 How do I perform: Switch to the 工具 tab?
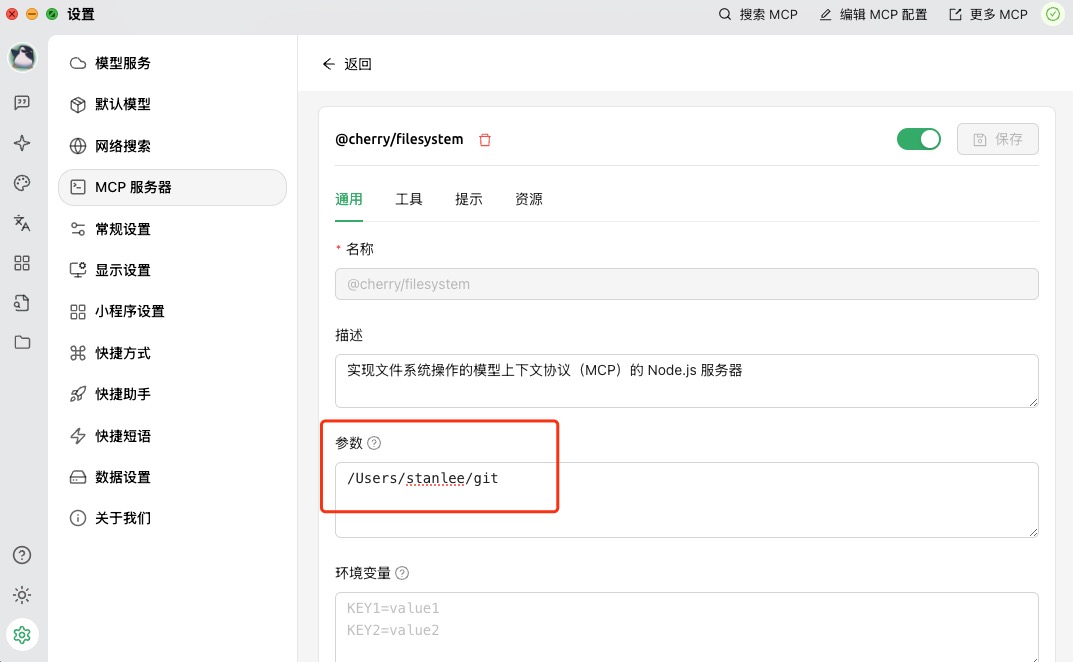pos(409,199)
